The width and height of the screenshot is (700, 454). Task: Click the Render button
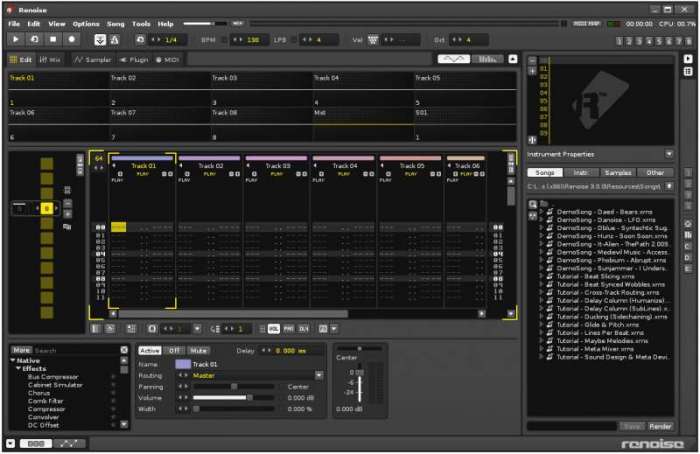coord(660,426)
